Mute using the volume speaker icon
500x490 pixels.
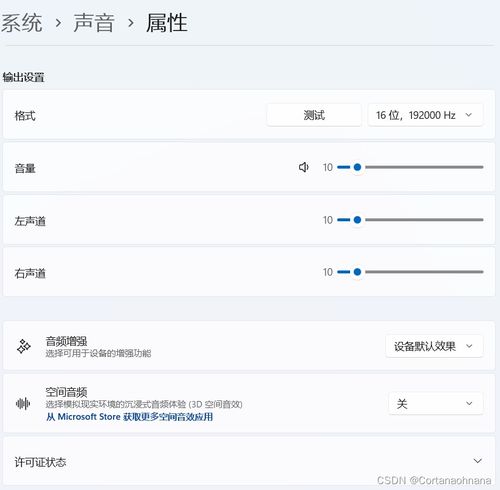click(x=303, y=167)
